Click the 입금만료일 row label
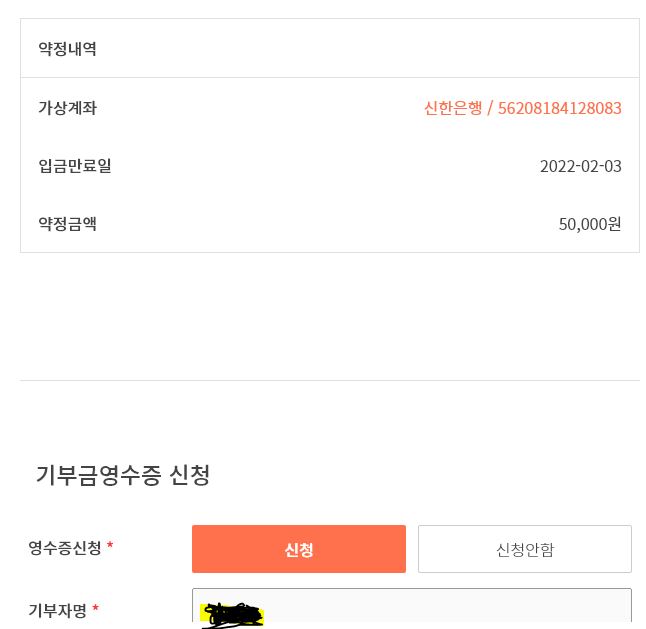 point(75,166)
